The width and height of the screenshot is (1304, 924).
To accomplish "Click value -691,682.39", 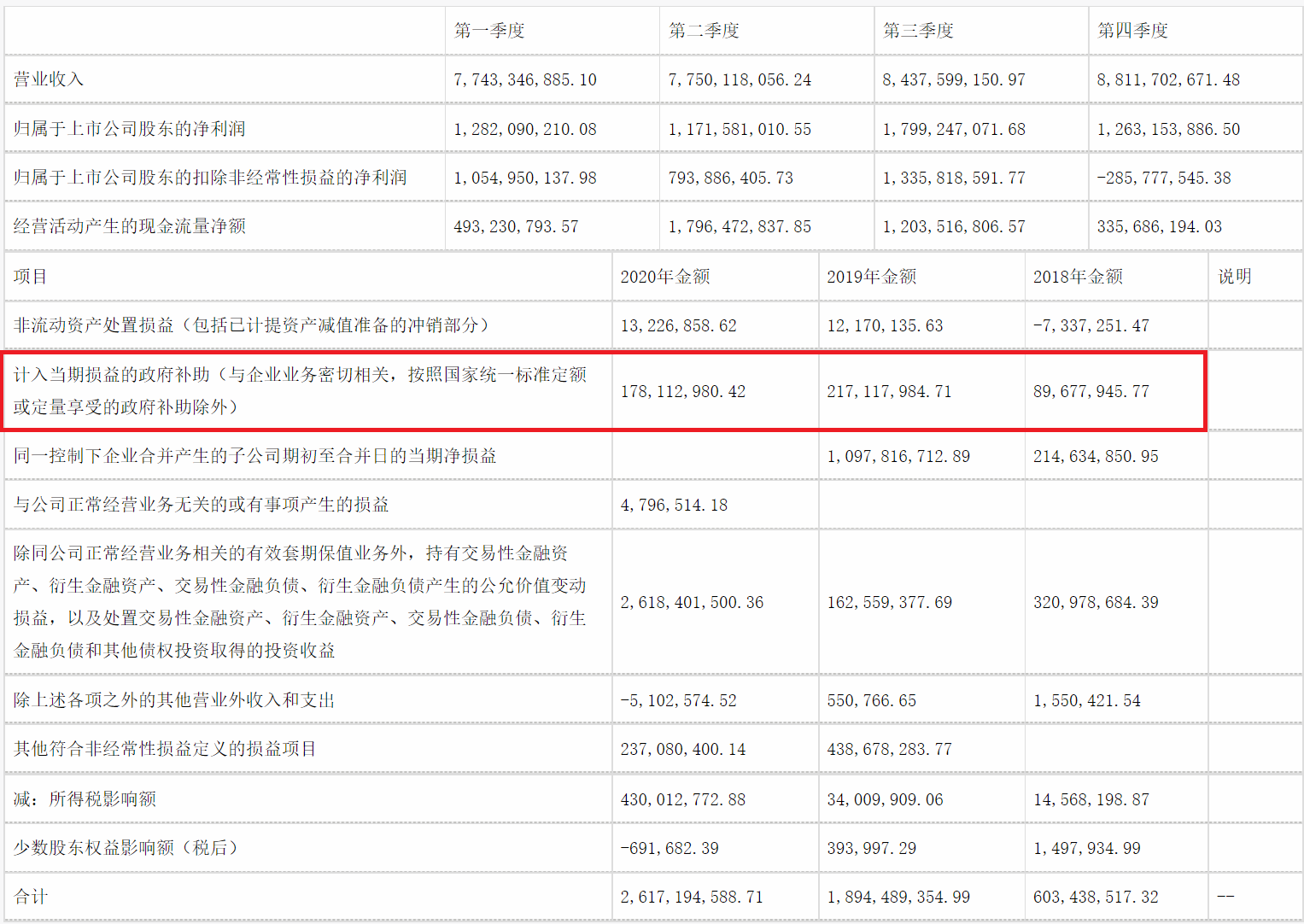I will (670, 848).
